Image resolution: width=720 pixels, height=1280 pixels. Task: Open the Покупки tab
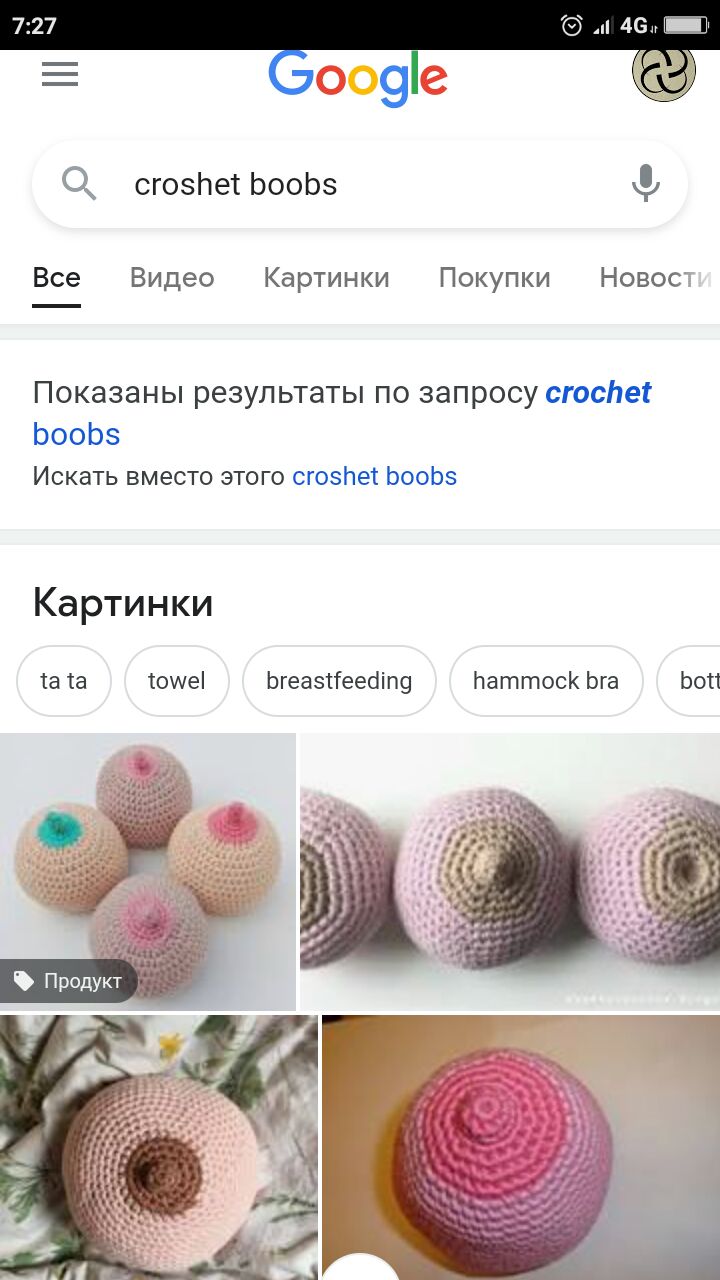(x=494, y=278)
